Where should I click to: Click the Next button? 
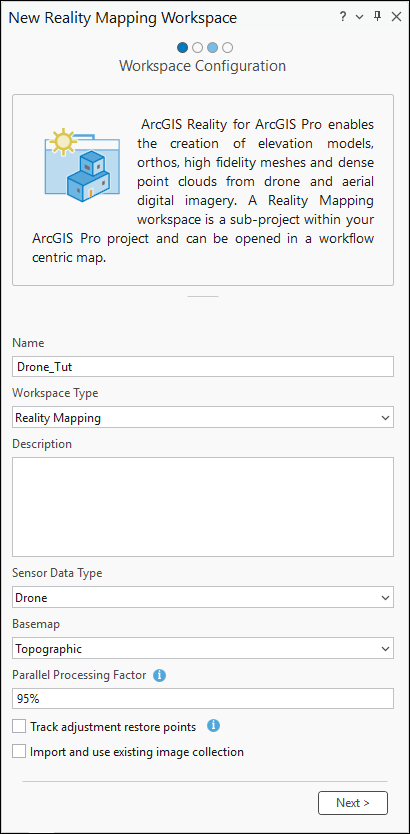(353, 803)
